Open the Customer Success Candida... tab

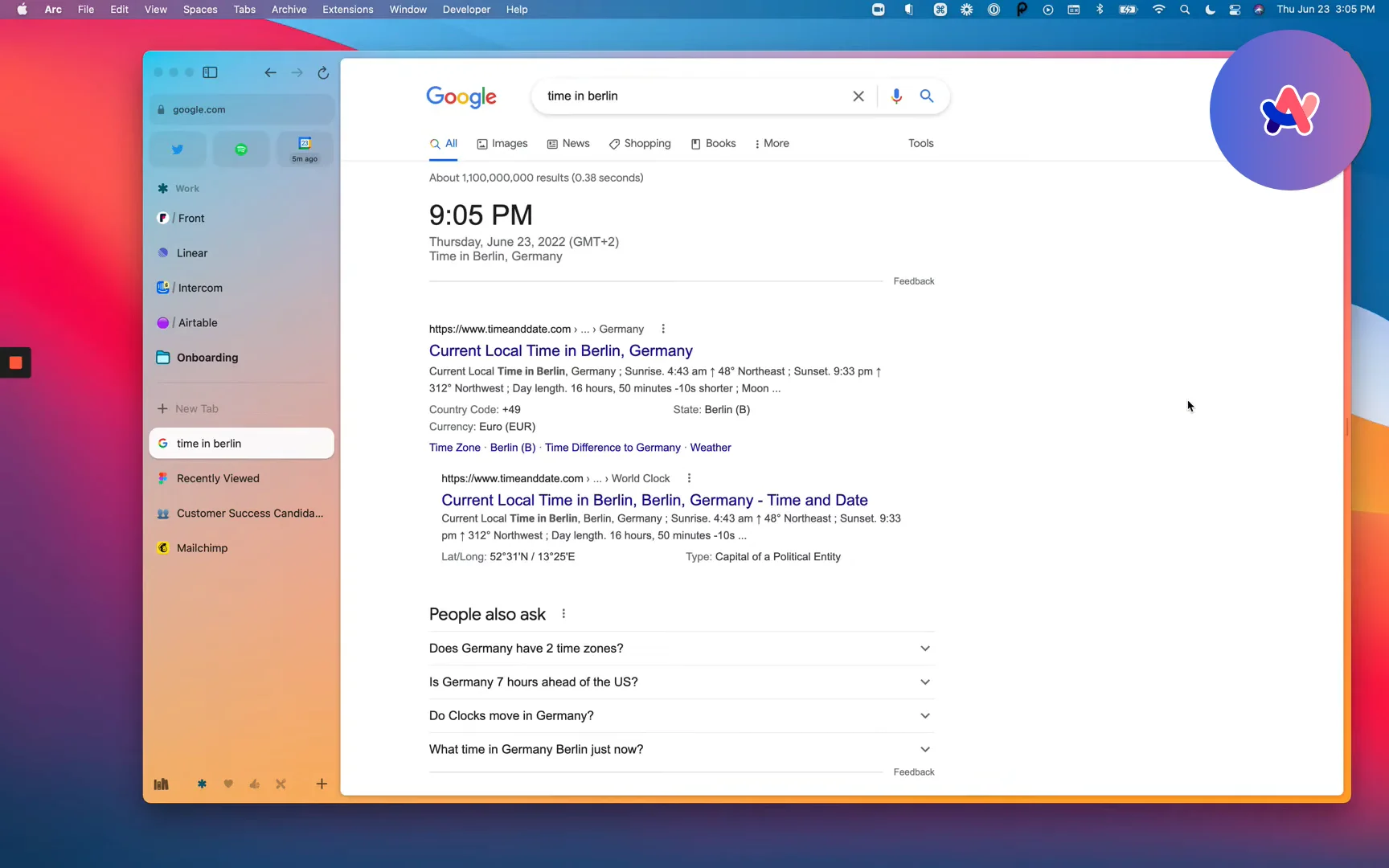[x=241, y=514]
